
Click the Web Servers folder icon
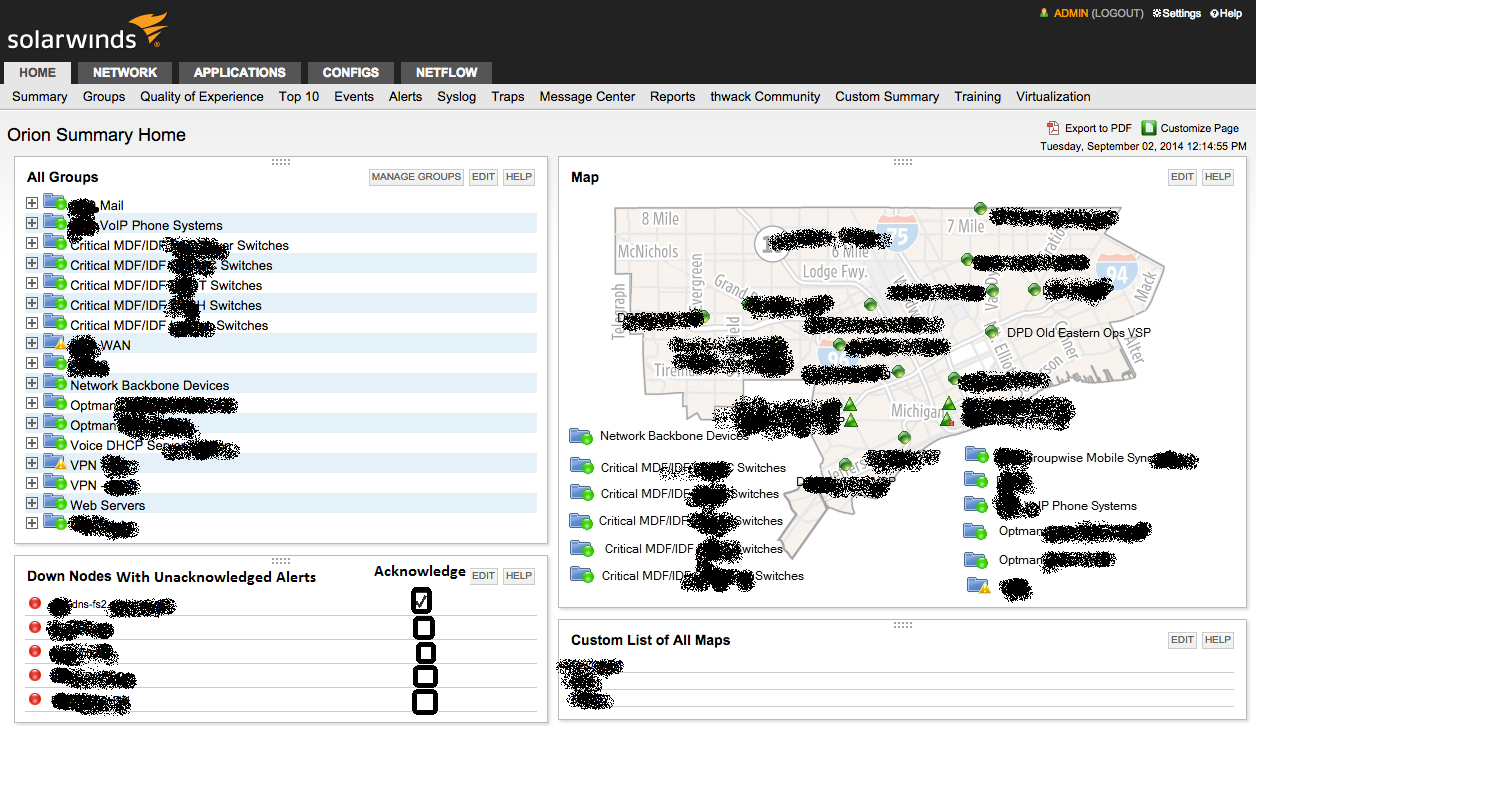(x=55, y=504)
